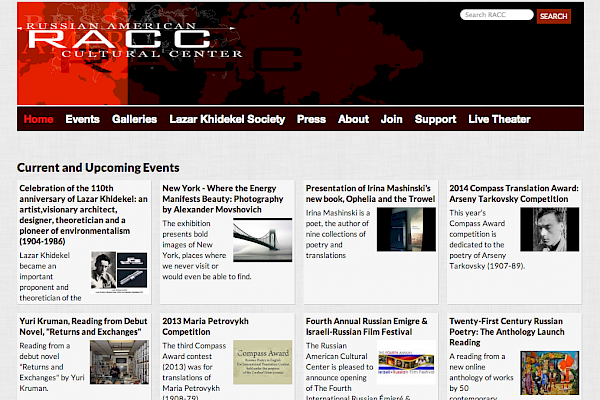The image size is (600, 400).
Task: Open the Press section
Action: 311,119
